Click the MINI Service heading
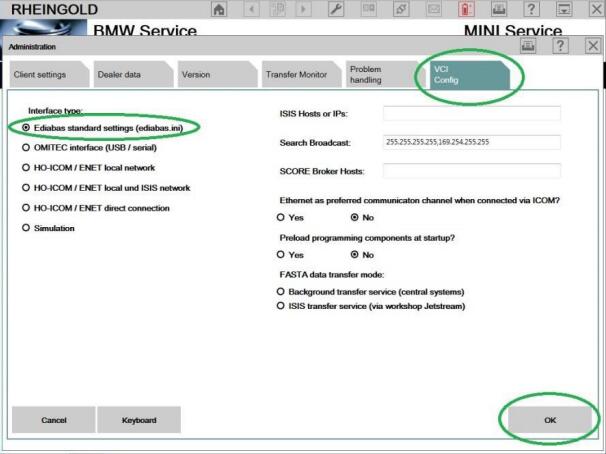The height and width of the screenshot is (454, 606). pos(513,30)
